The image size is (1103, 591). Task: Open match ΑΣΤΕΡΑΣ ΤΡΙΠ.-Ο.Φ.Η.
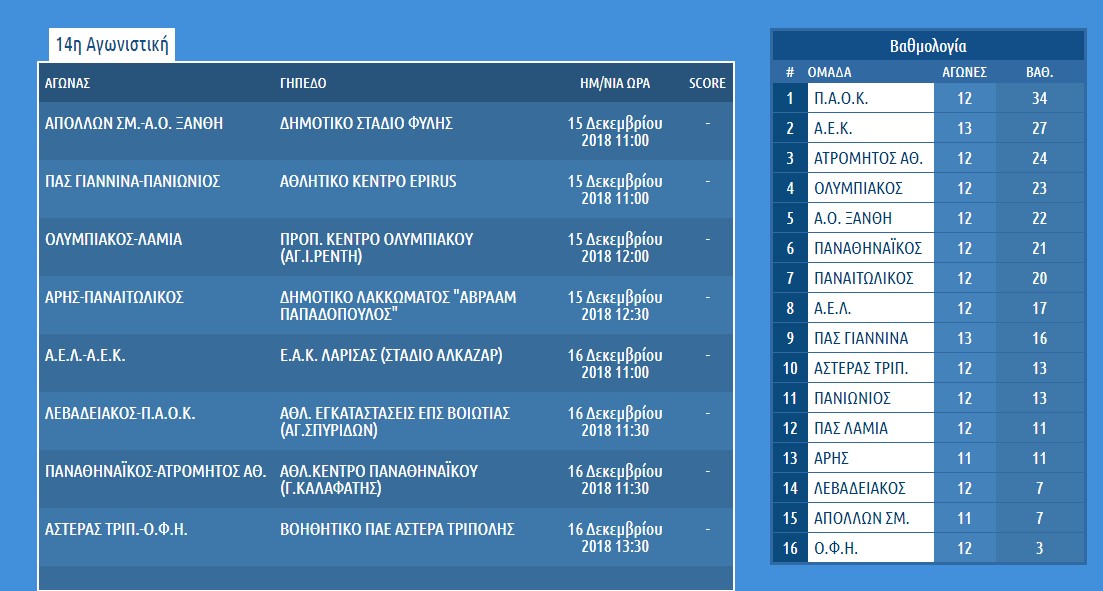(116, 529)
